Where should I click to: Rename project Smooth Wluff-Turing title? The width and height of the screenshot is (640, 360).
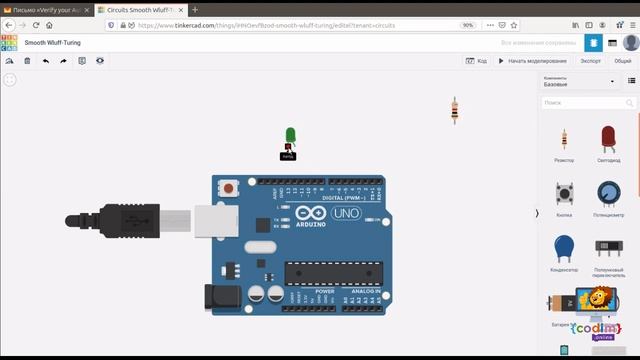[53, 42]
